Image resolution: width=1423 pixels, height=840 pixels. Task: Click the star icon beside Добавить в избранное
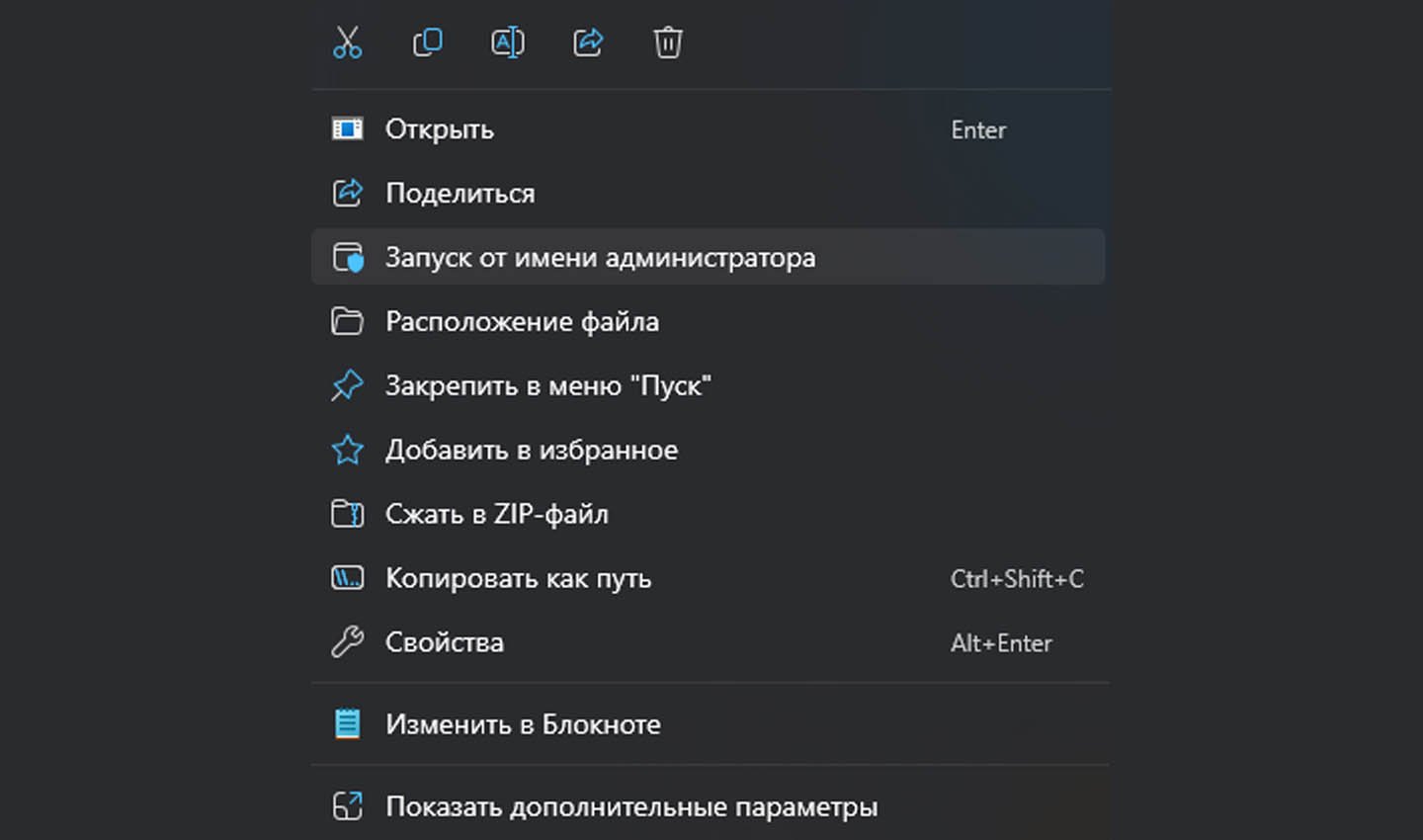point(347,450)
